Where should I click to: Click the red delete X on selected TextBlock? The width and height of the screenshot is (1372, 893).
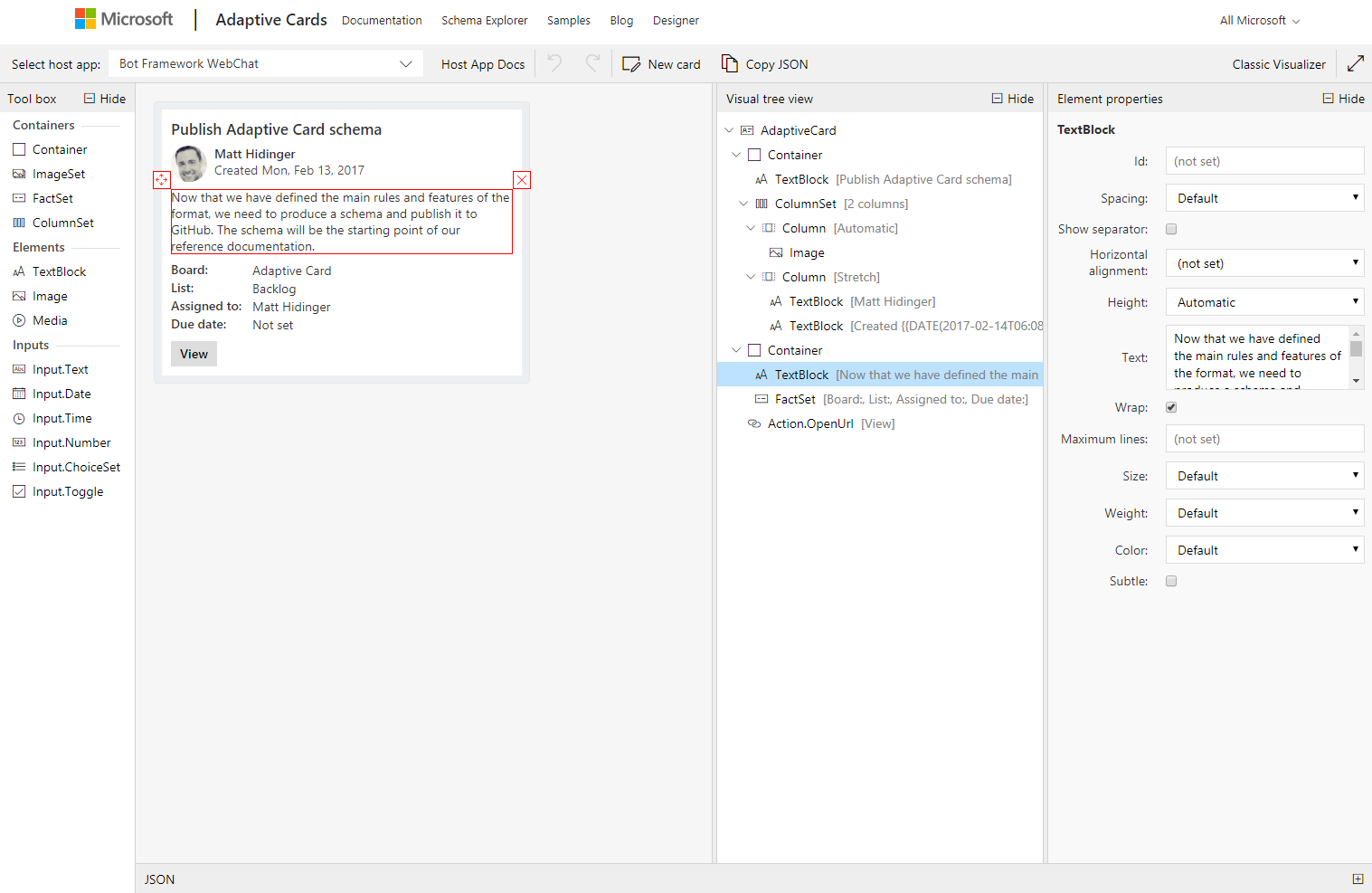point(522,180)
